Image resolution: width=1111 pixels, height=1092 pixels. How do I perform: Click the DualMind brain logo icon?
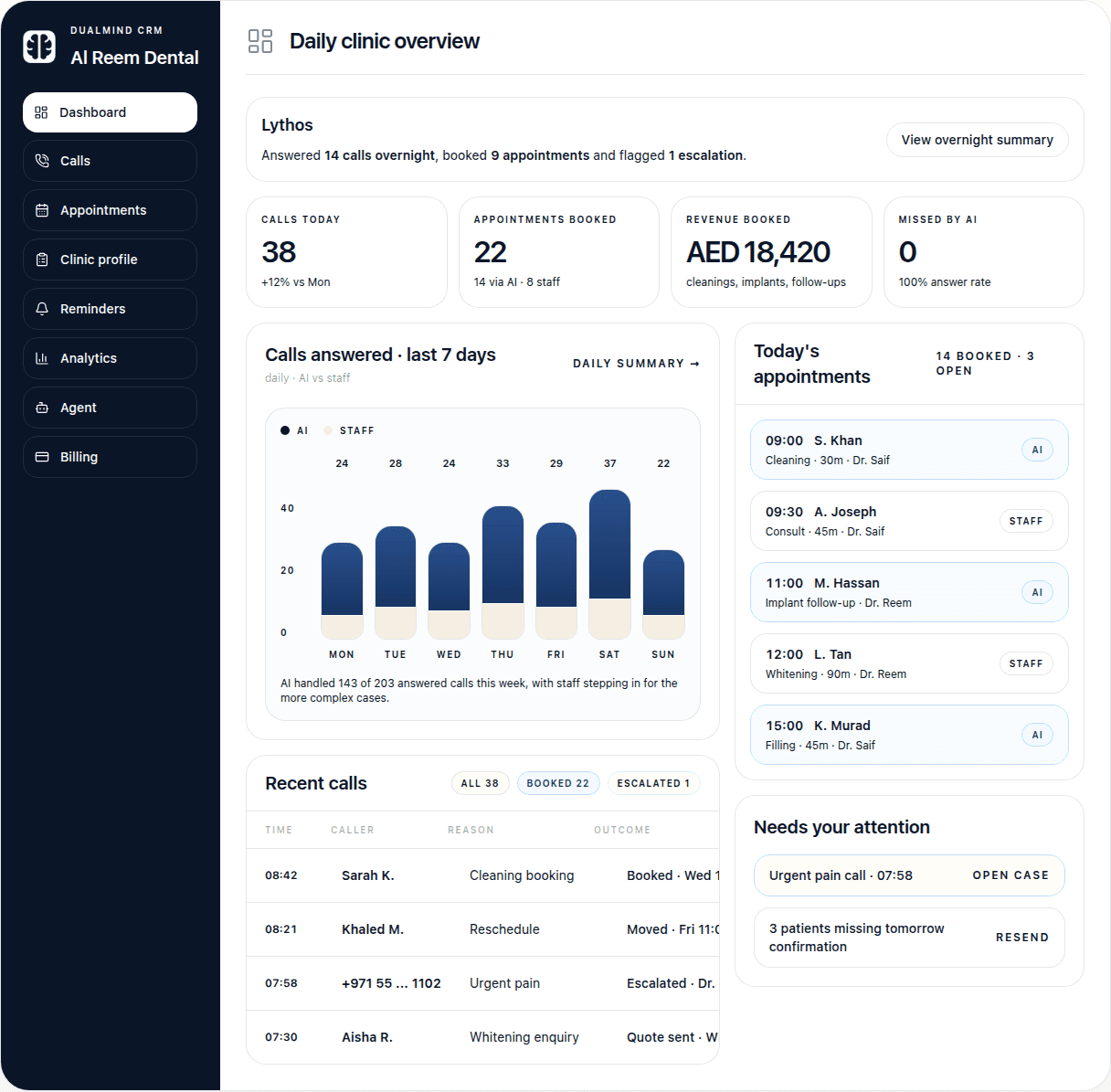(39, 46)
